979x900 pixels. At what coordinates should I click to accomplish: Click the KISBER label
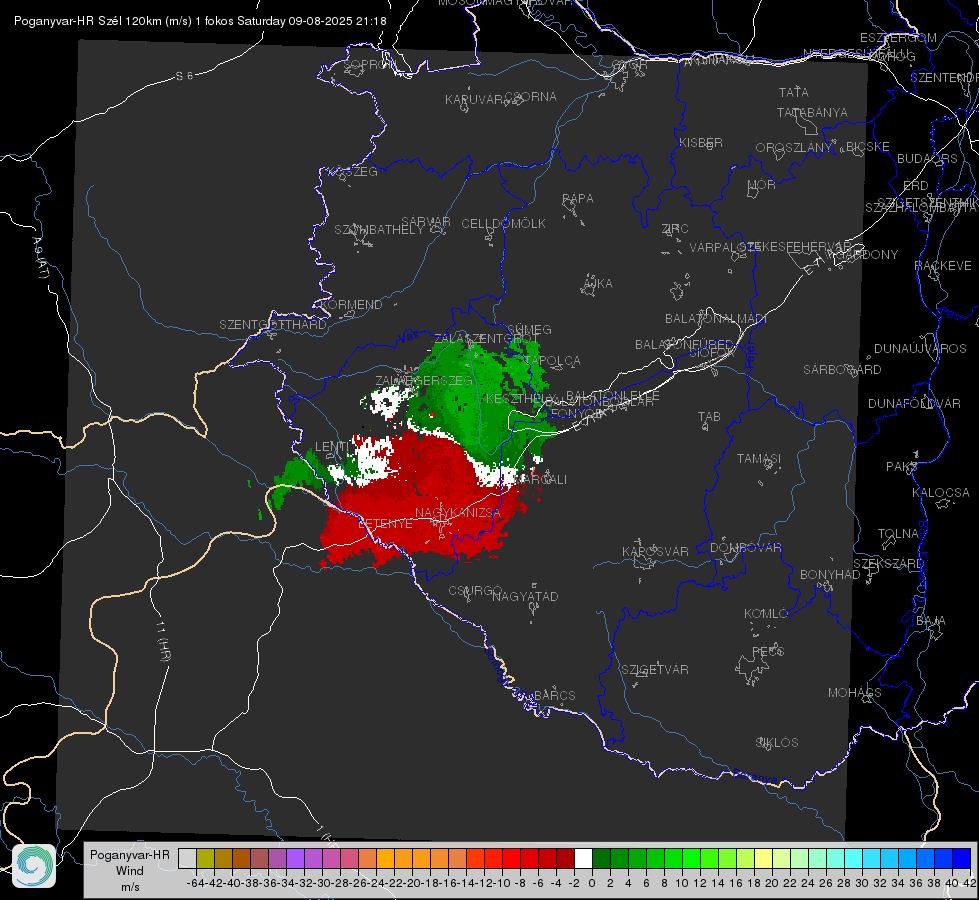click(x=701, y=143)
